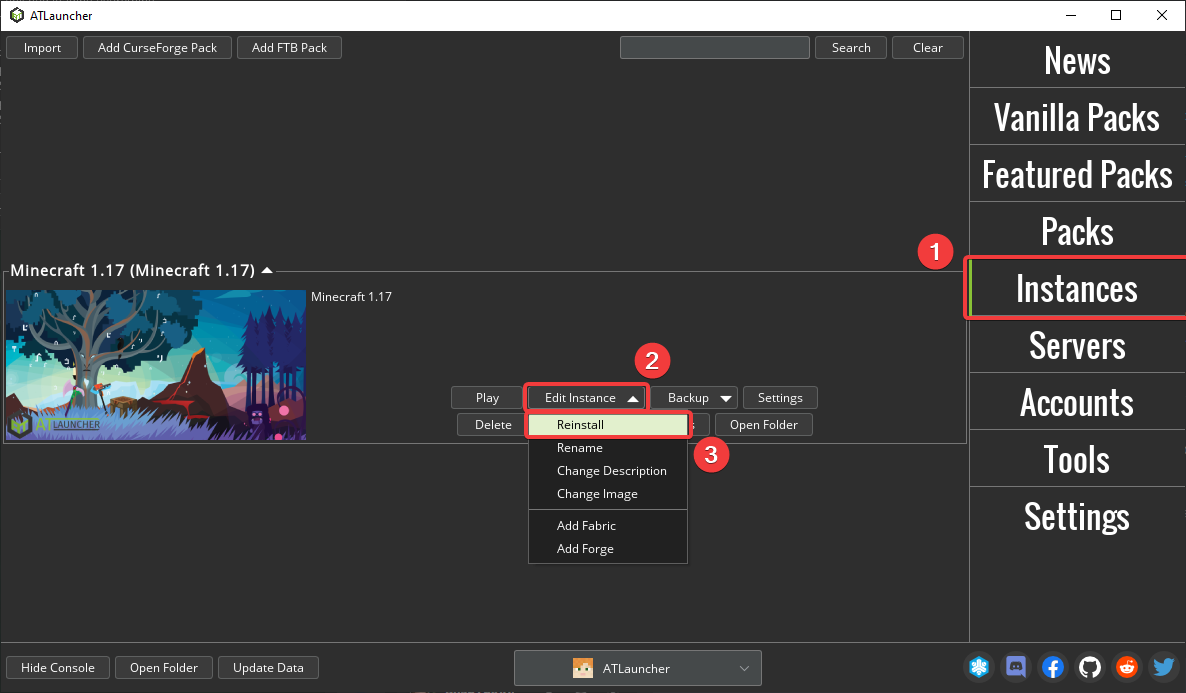Screen dimensions: 1186x693
Task: Select Change Description menu entry
Action: point(608,471)
